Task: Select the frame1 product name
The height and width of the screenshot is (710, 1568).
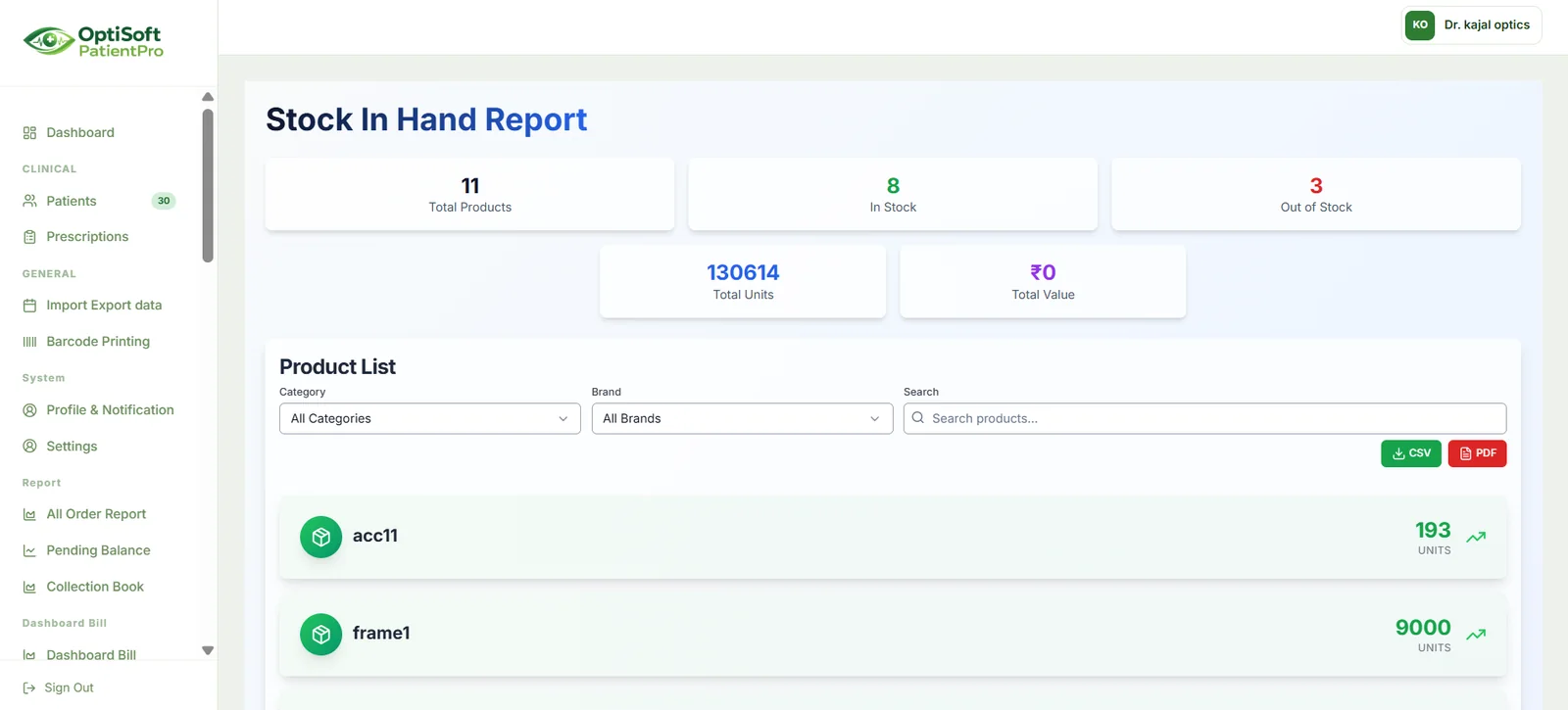Action: click(381, 634)
